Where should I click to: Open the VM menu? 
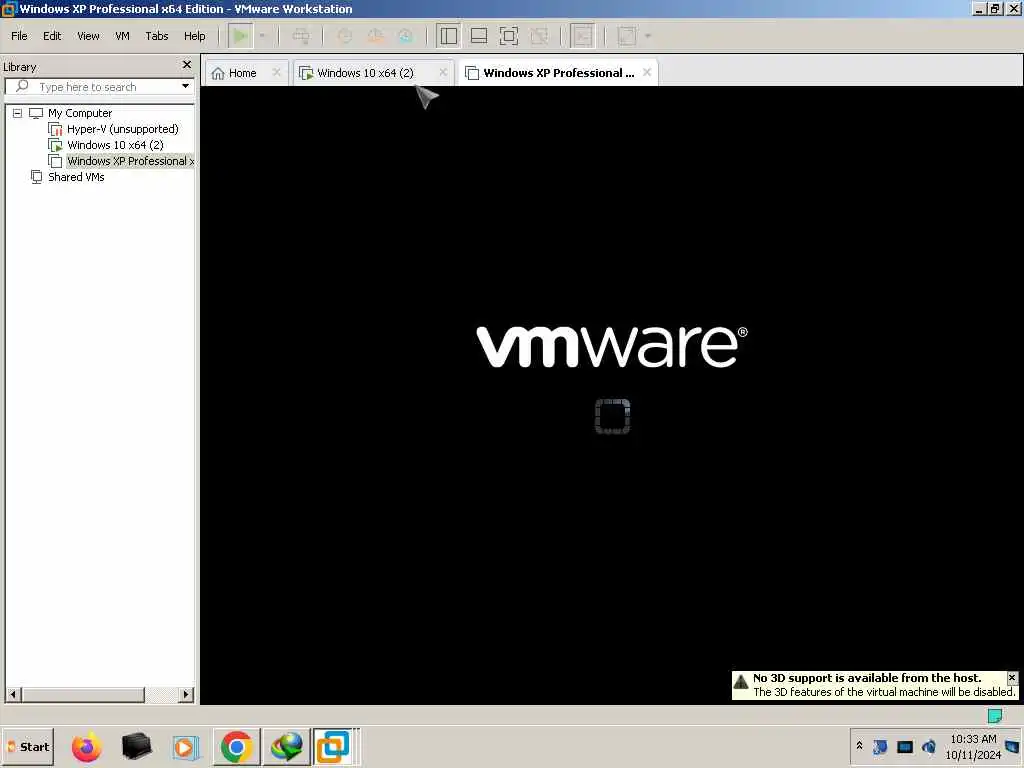pyautogui.click(x=122, y=36)
